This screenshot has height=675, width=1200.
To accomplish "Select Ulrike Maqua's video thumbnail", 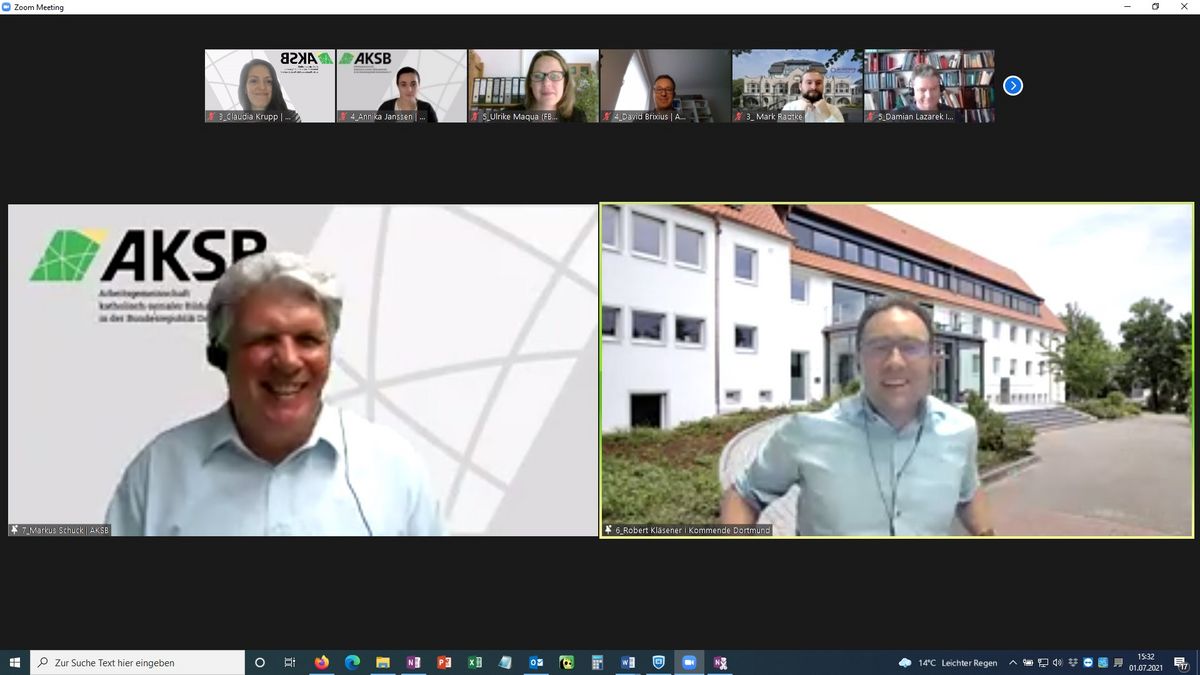I will coord(534,86).
